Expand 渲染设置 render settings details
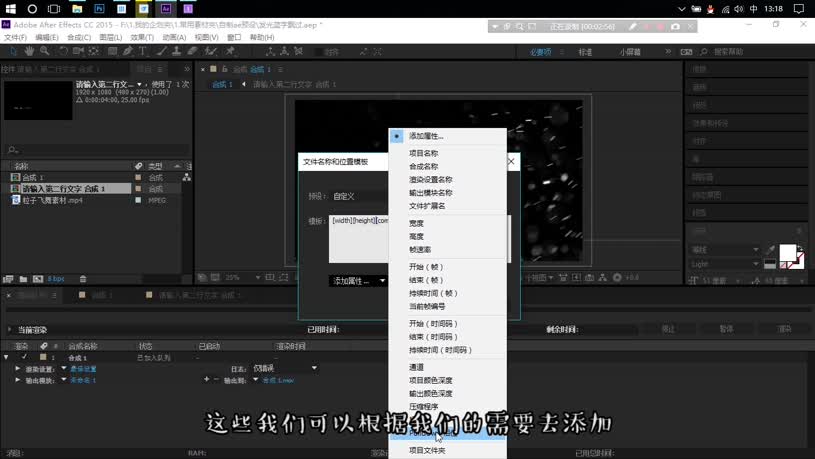This screenshot has width=815, height=459. tap(18, 368)
